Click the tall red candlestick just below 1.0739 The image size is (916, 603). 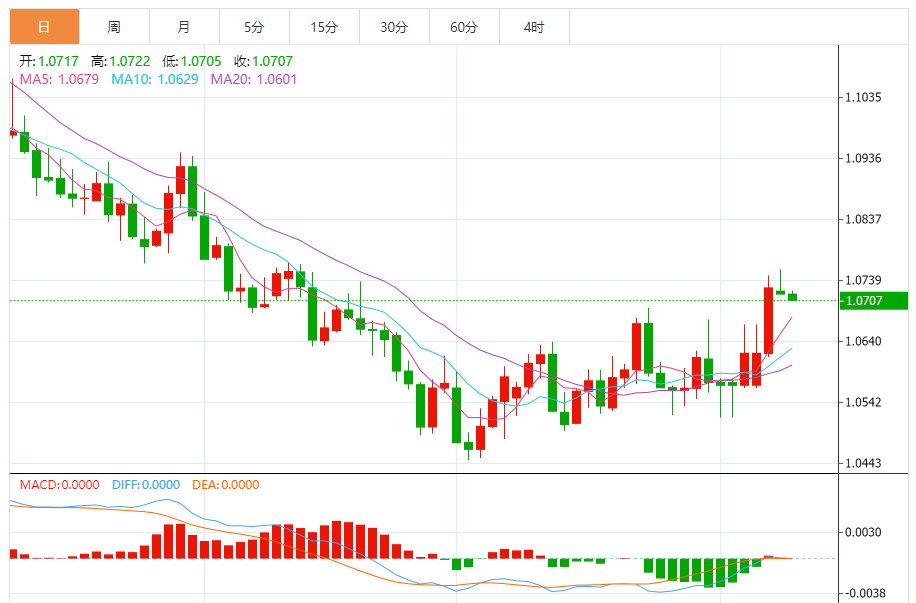coord(768,320)
